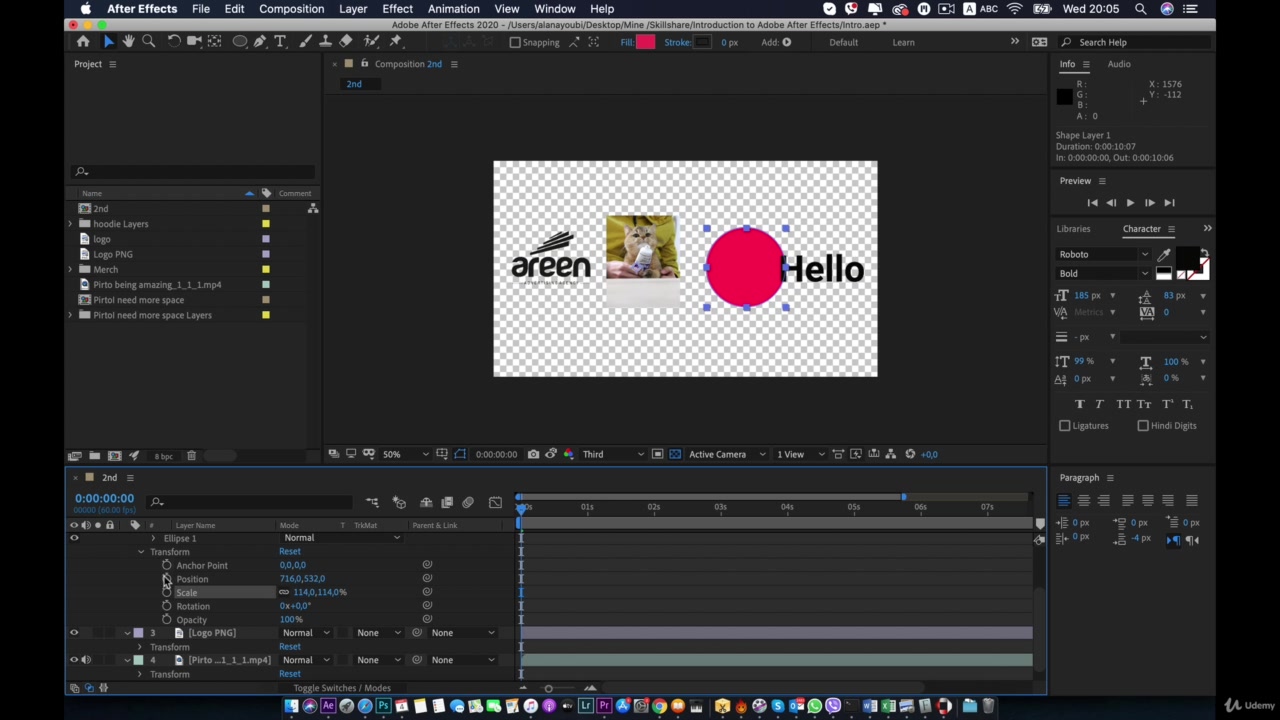Enable the Snapping checkbox
Screen dimensions: 1280x720
pyautogui.click(x=515, y=42)
